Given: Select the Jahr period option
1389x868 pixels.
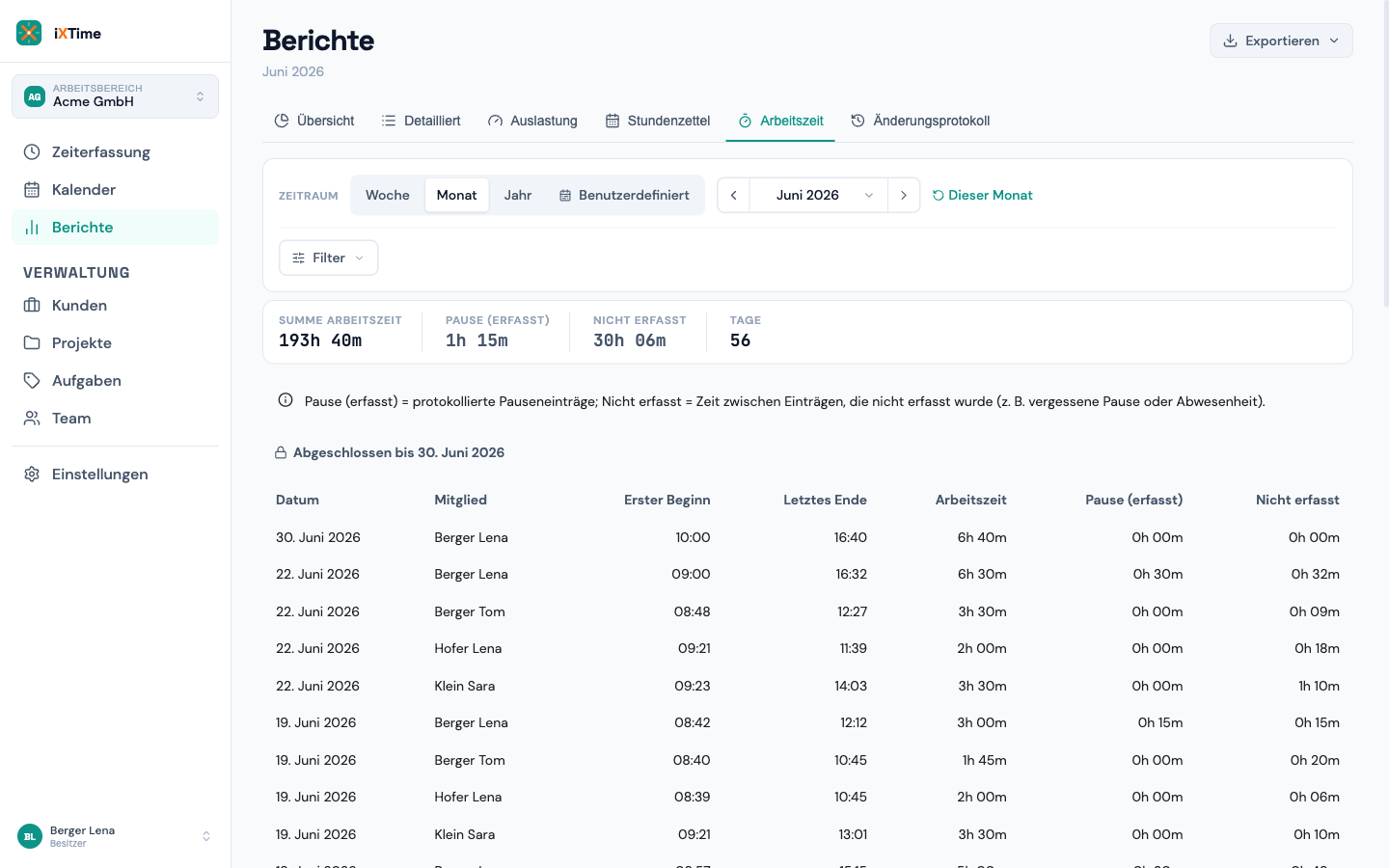Looking at the screenshot, I should [518, 195].
